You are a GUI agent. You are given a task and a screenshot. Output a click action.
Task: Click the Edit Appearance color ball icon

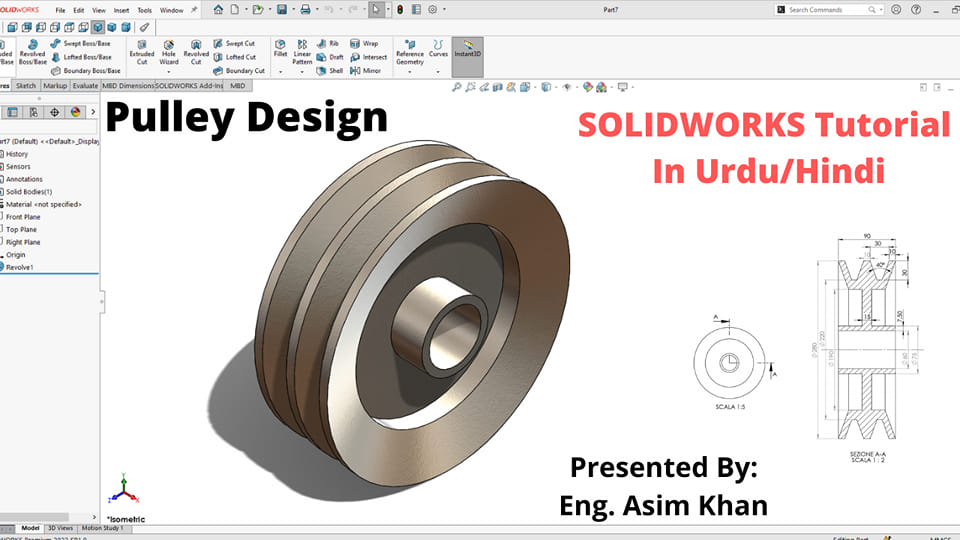(588, 87)
